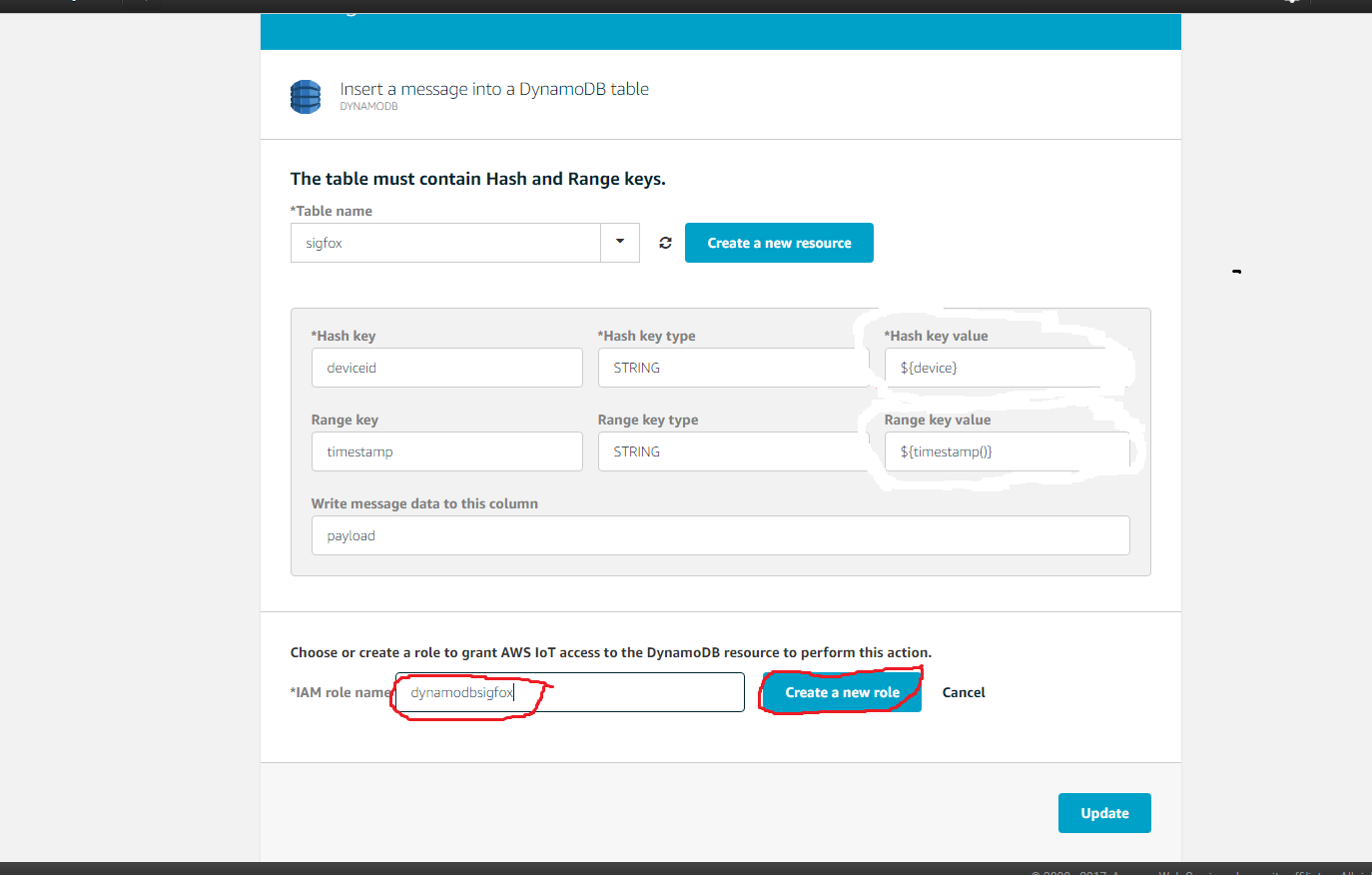The width and height of the screenshot is (1372, 875).
Task: Click 'Write message data to this column' label
Action: (424, 503)
